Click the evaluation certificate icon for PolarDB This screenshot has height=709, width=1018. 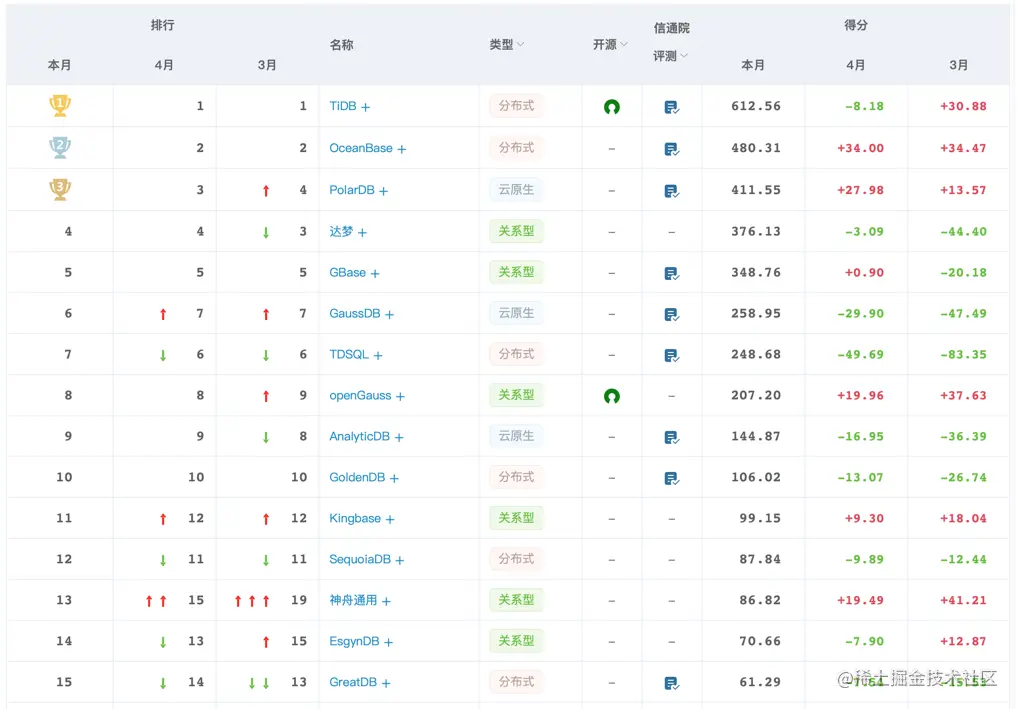(671, 192)
